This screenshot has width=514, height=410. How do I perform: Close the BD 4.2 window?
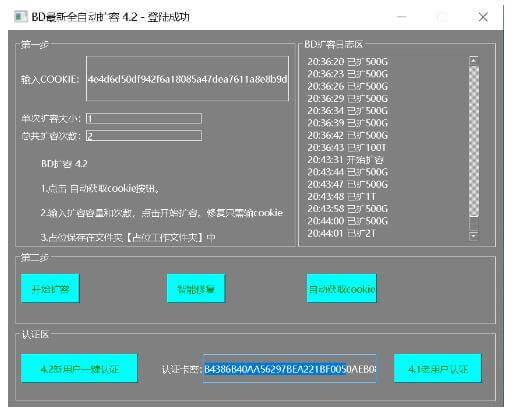tap(483, 17)
